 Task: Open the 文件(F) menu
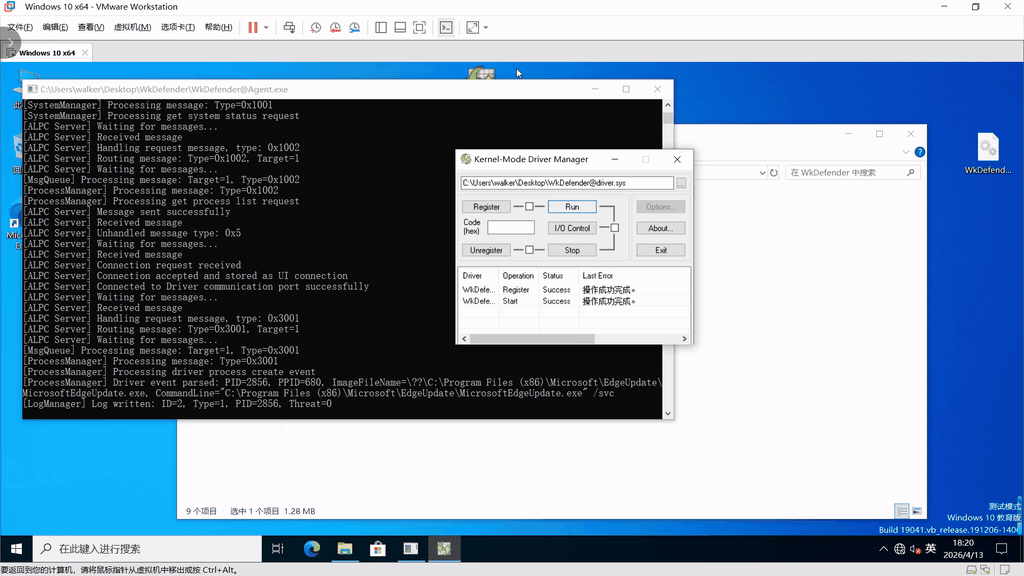pos(20,27)
